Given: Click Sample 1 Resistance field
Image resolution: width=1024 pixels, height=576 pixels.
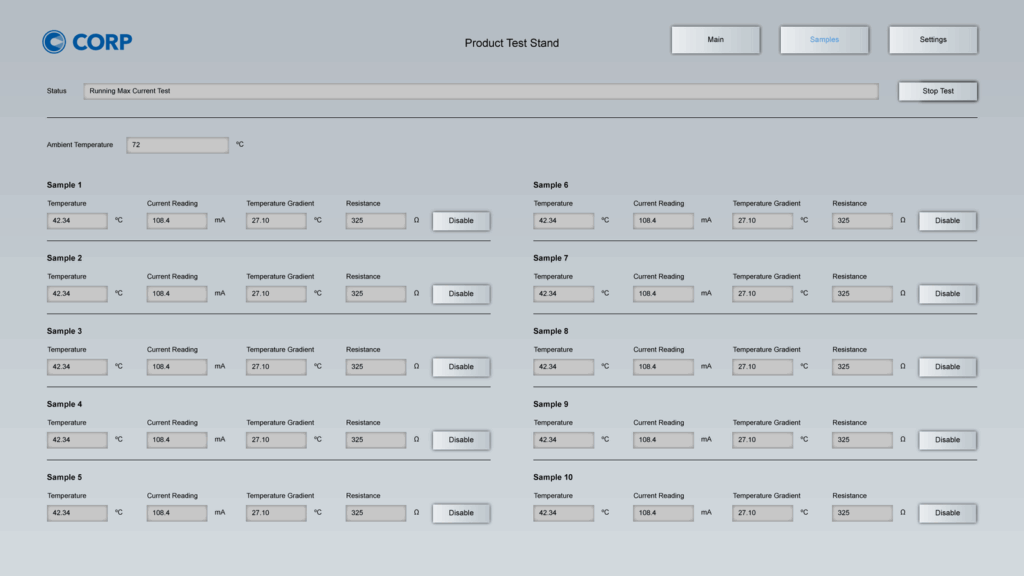Looking at the screenshot, I should (x=376, y=221).
